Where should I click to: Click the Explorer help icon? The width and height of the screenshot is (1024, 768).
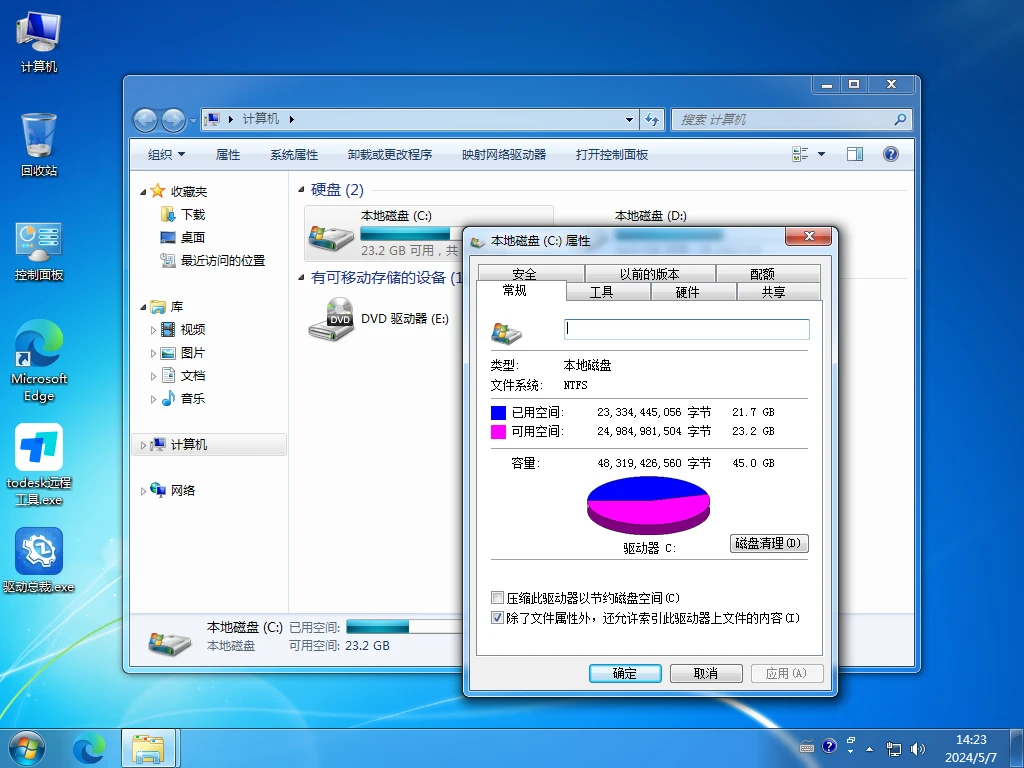click(890, 154)
